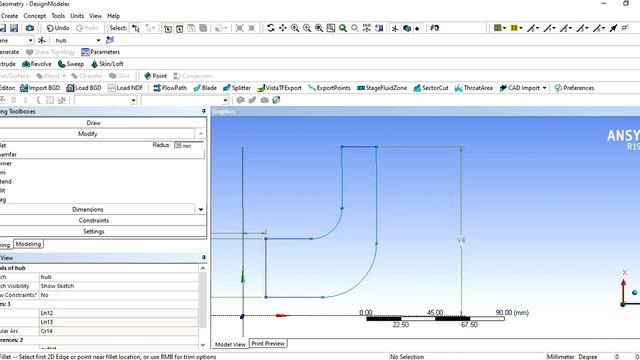This screenshot has width=640, height=360.
Task: Click the StageFluidZone tool
Action: (382, 88)
